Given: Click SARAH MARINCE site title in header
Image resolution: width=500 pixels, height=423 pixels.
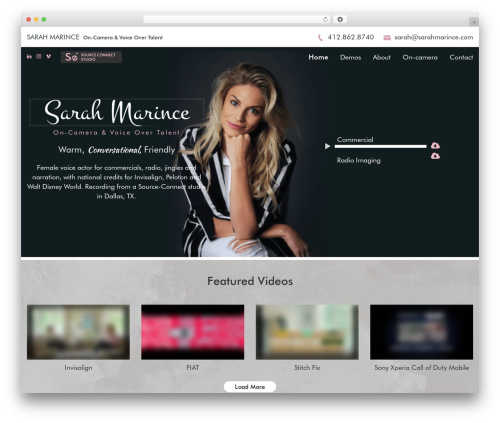Looking at the screenshot, I should pos(53,37).
